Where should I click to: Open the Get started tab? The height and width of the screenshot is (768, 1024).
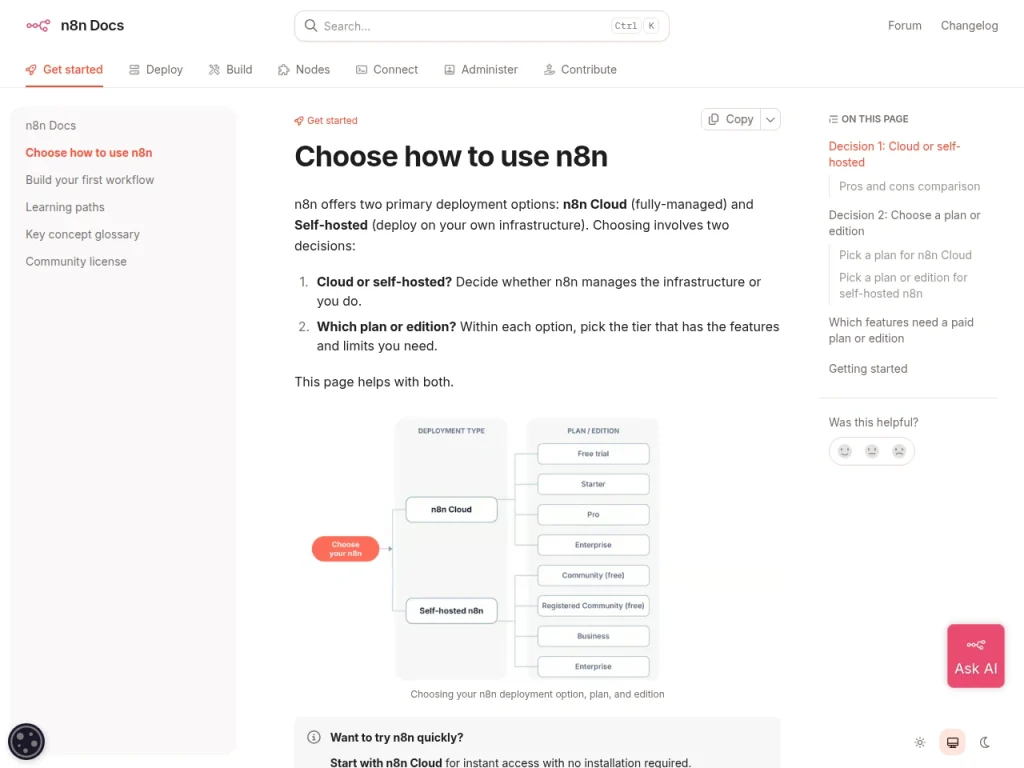pos(64,70)
